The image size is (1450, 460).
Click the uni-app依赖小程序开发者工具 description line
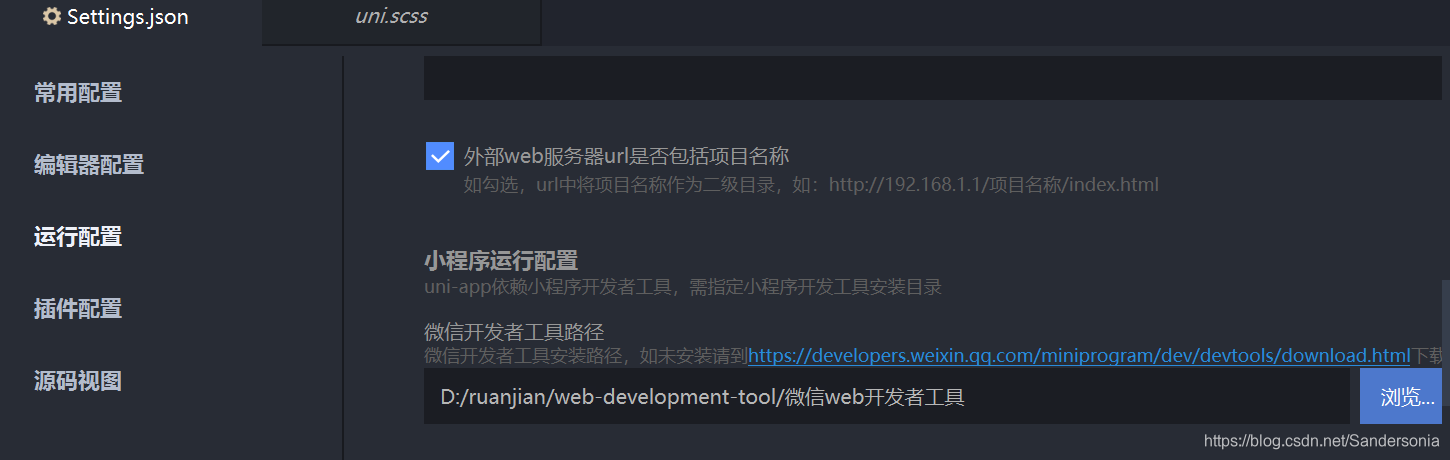(683, 287)
